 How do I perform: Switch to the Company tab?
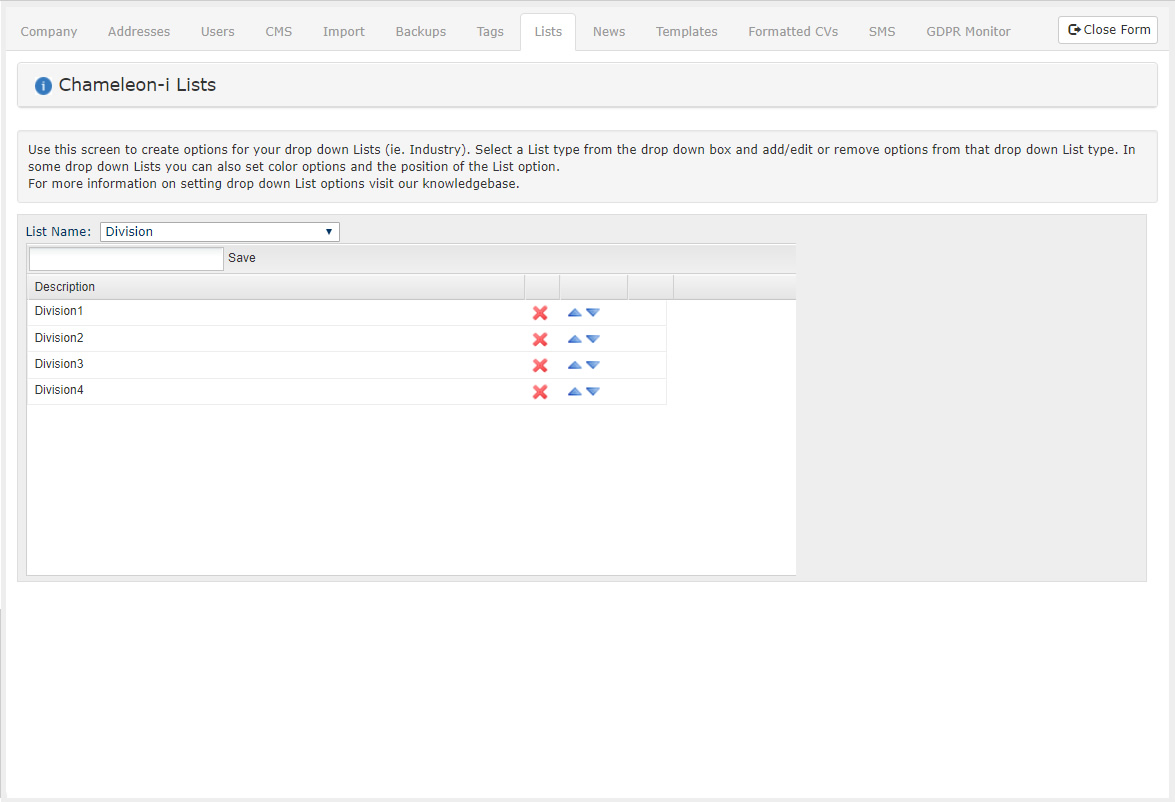point(49,31)
